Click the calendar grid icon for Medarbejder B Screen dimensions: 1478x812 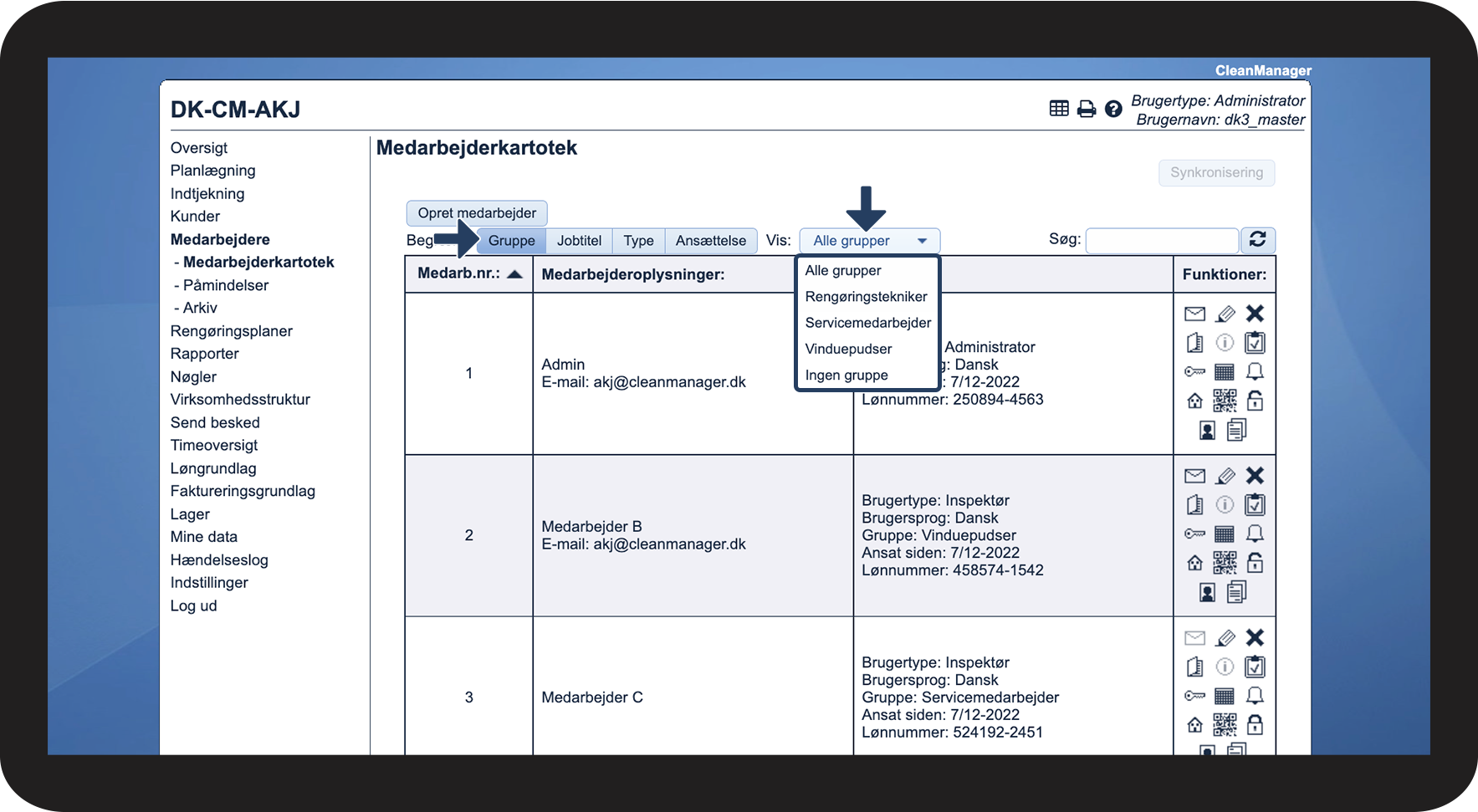(x=1225, y=534)
